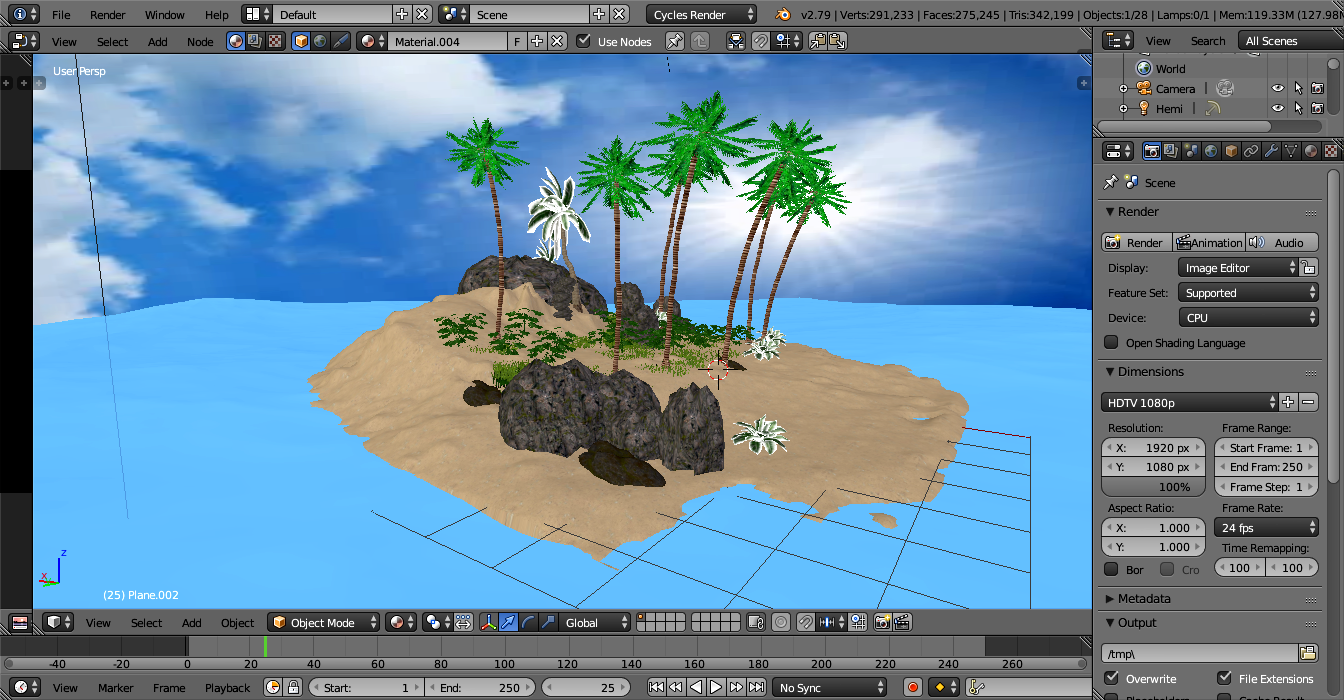Click the Render Layers properties tab
Screen dimensions: 1344x700
[1171, 151]
